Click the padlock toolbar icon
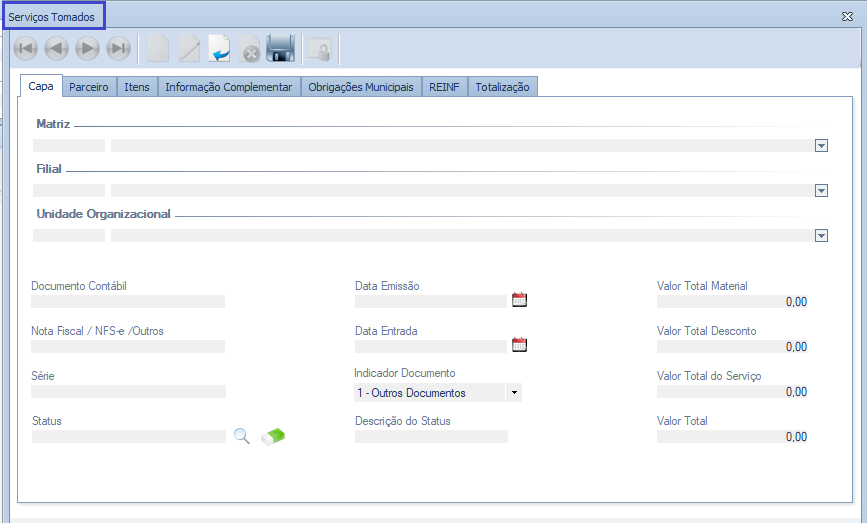This screenshot has height=523, width=867. click(x=319, y=48)
